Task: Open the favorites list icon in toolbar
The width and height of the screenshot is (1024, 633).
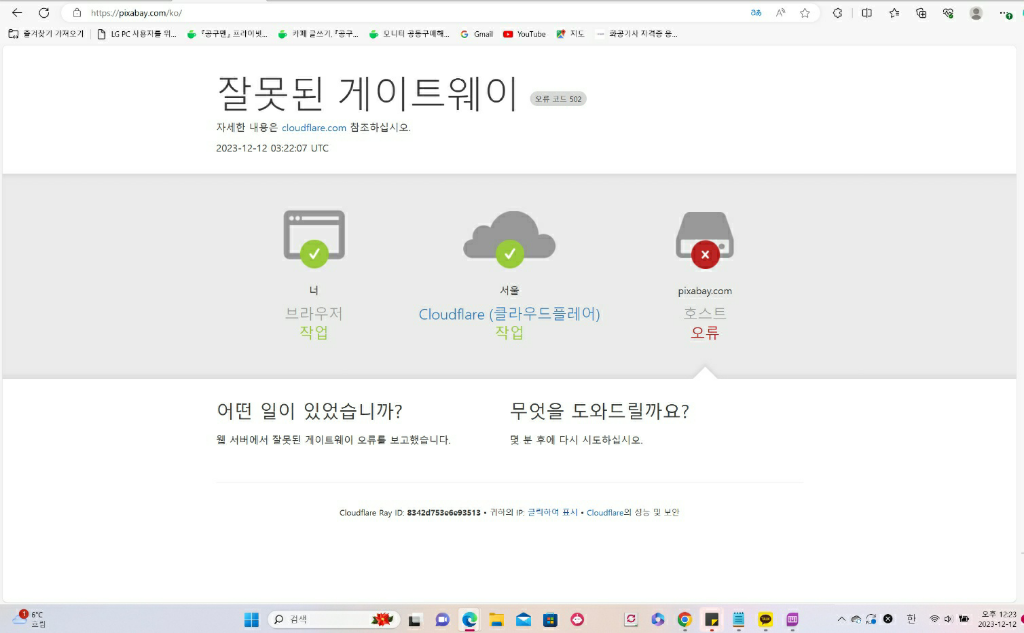Action: [894, 13]
